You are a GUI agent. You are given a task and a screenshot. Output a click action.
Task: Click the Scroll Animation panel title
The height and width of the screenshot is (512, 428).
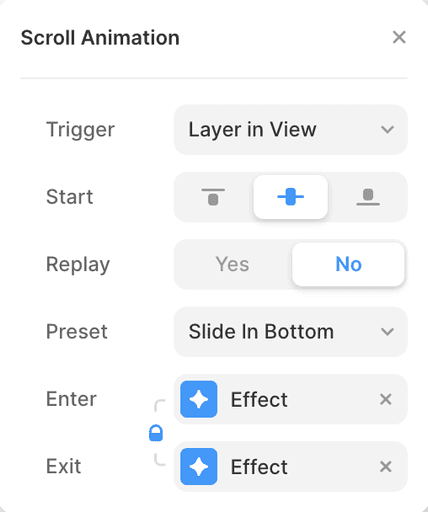coord(100,37)
